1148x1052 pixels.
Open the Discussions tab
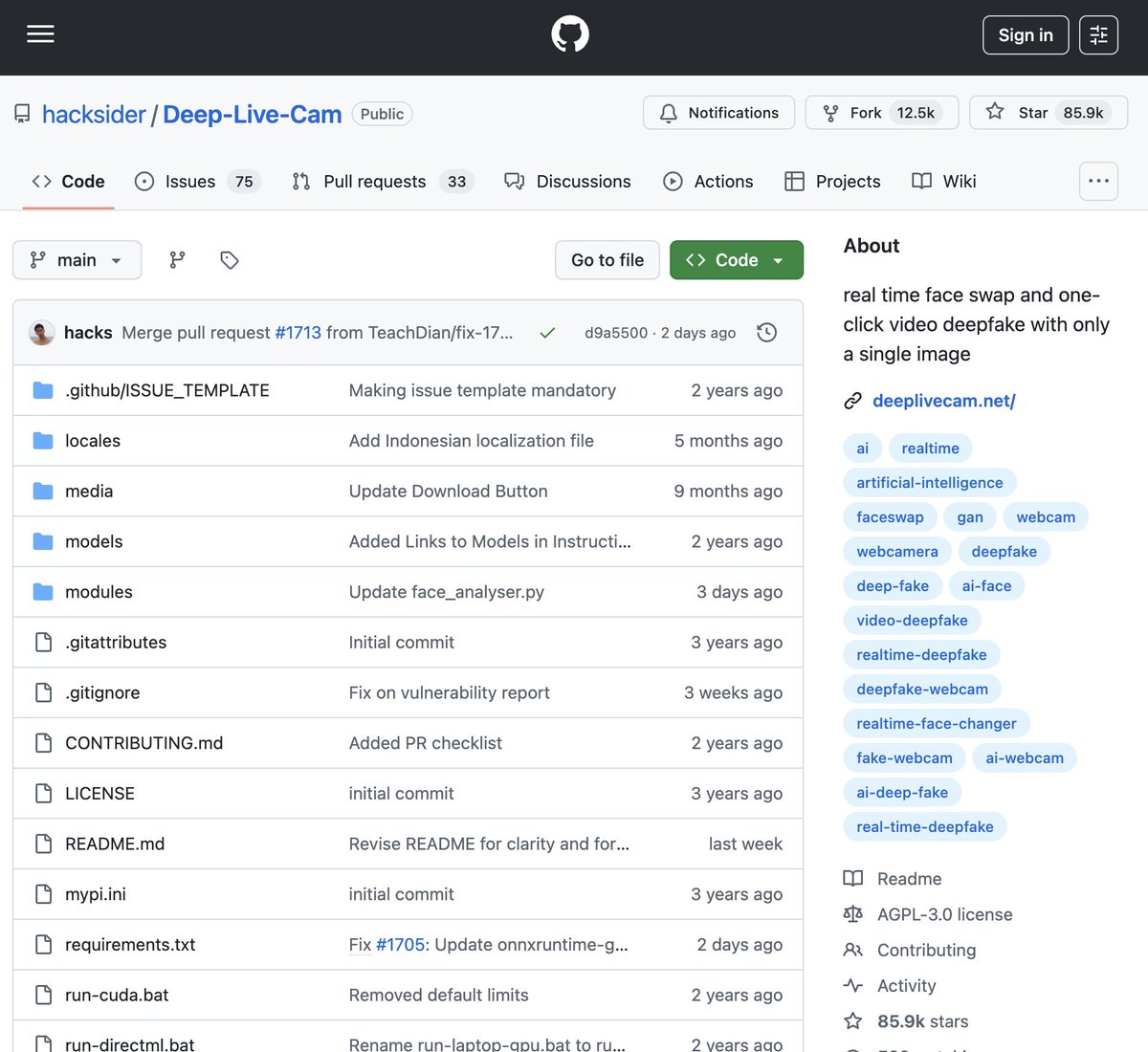tap(567, 182)
